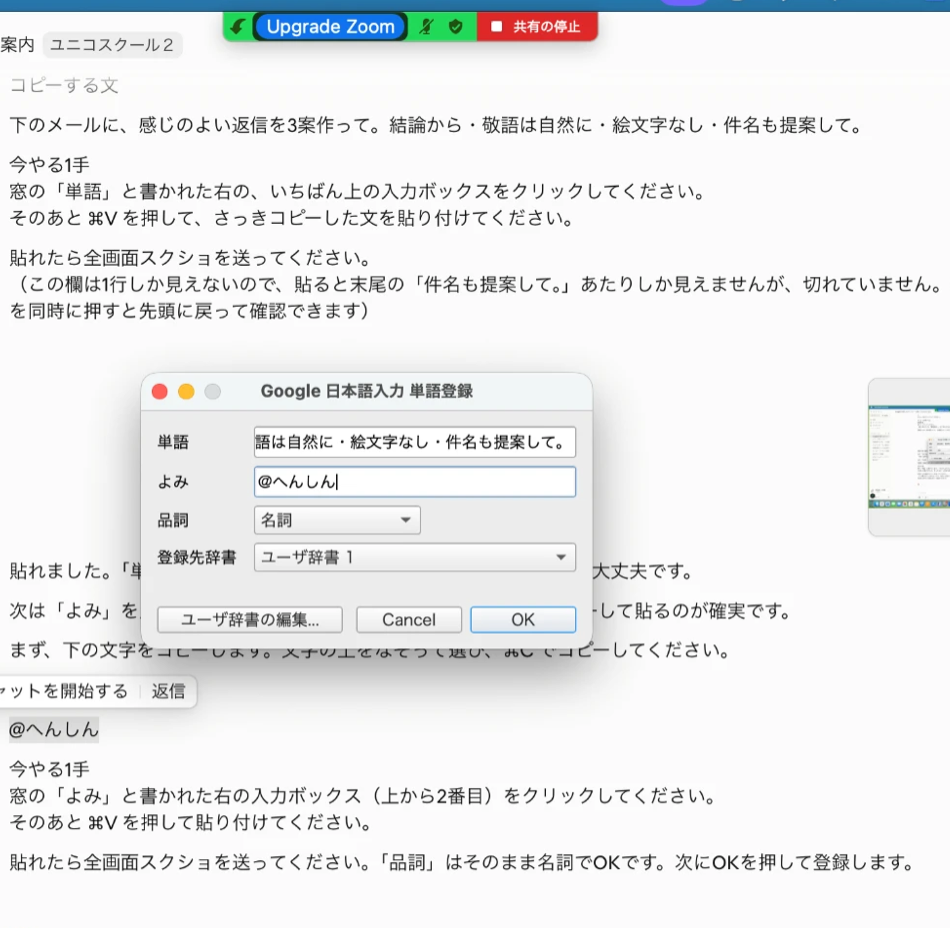This screenshot has height=928, width=950.
Task: Click the green arrow icon in Zoom share bar
Action: (238, 27)
